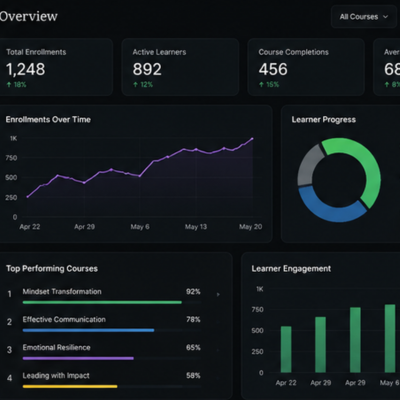Click the green up arrow under Total Enrollments
Image resolution: width=400 pixels, height=400 pixels.
point(9,85)
